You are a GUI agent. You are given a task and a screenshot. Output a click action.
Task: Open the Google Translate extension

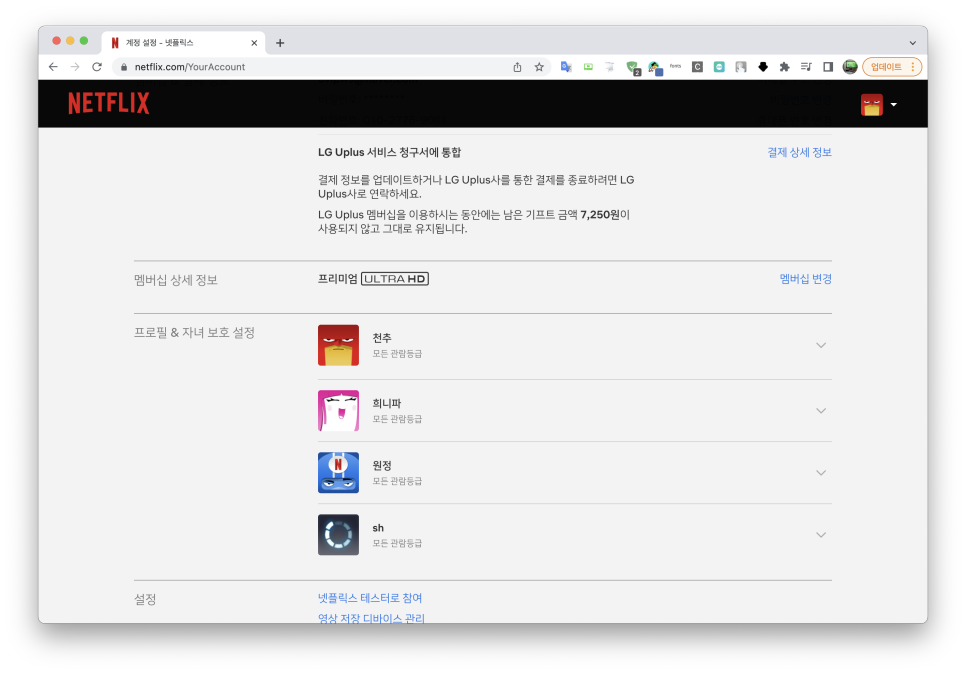(566, 67)
